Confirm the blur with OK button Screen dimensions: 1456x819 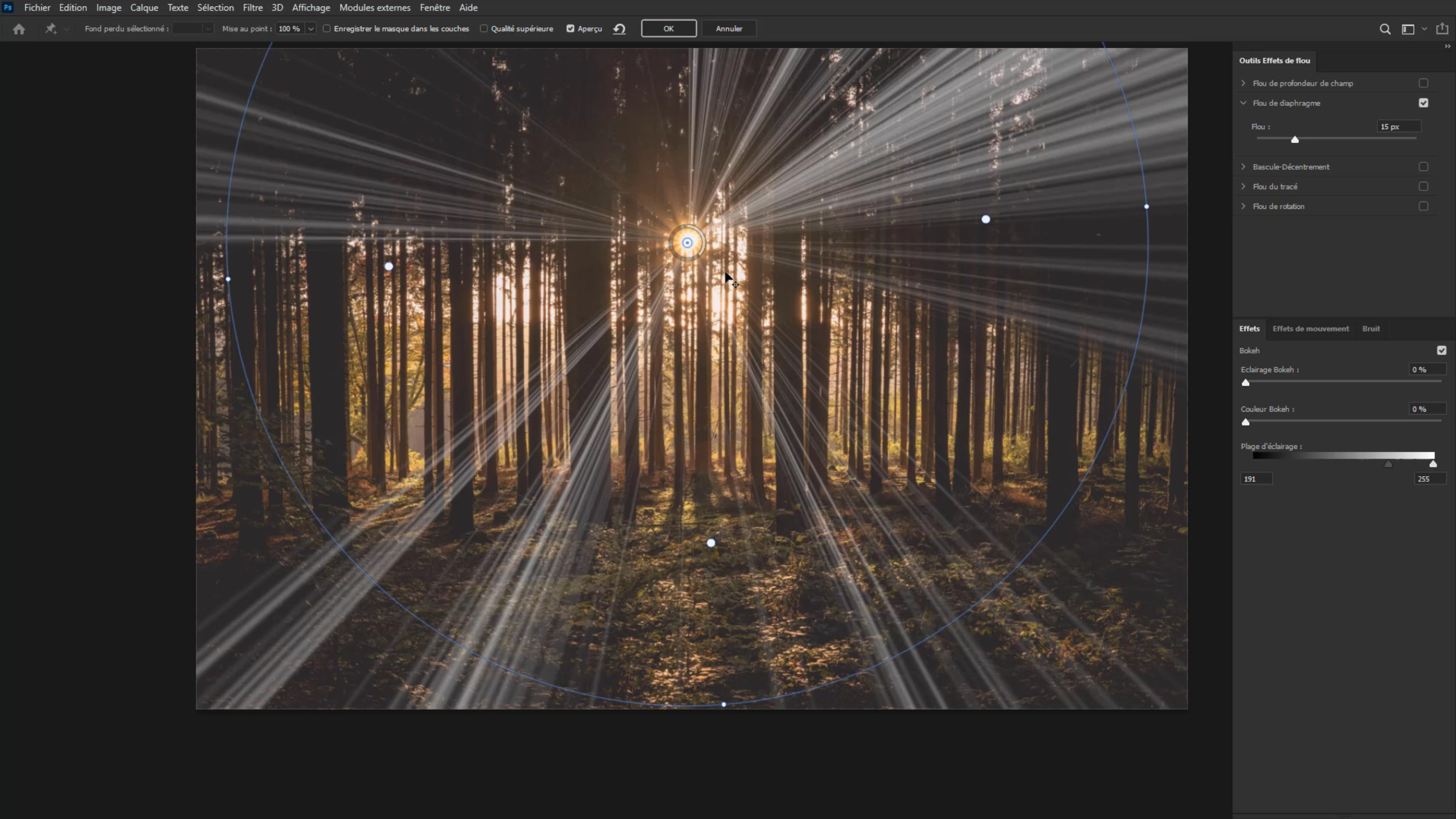(x=669, y=28)
